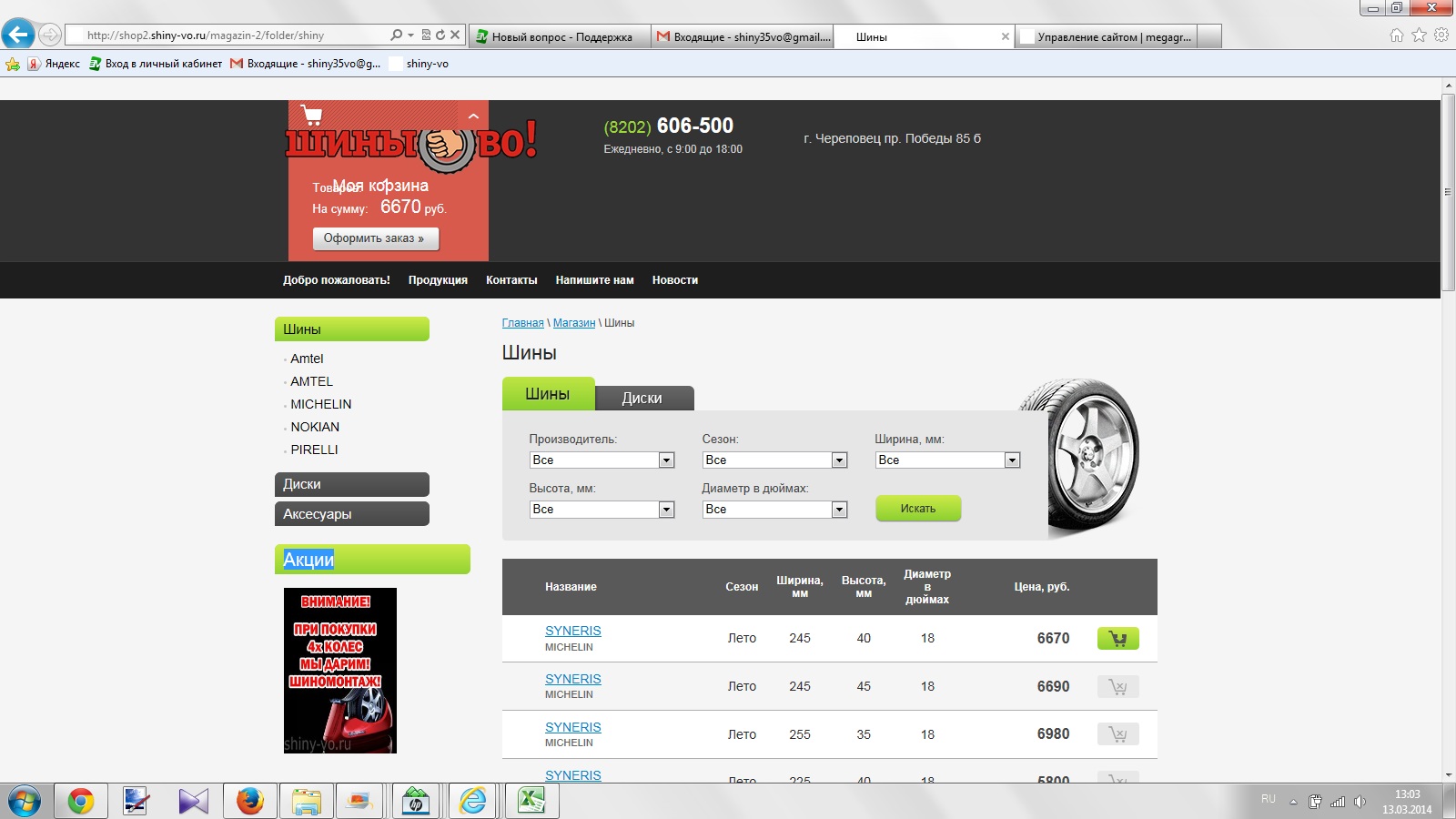Close the Шины browser tab
The height and width of the screenshot is (819, 1456).
pyautogui.click(x=1005, y=36)
